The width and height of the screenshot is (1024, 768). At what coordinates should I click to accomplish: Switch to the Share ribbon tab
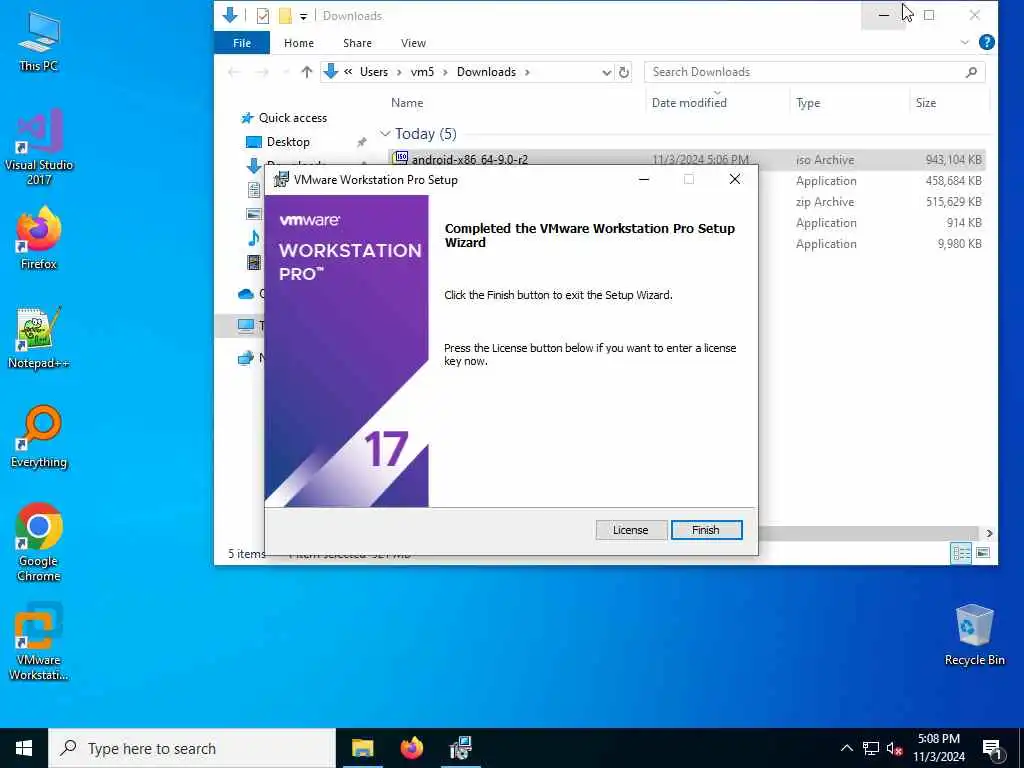pos(357,43)
